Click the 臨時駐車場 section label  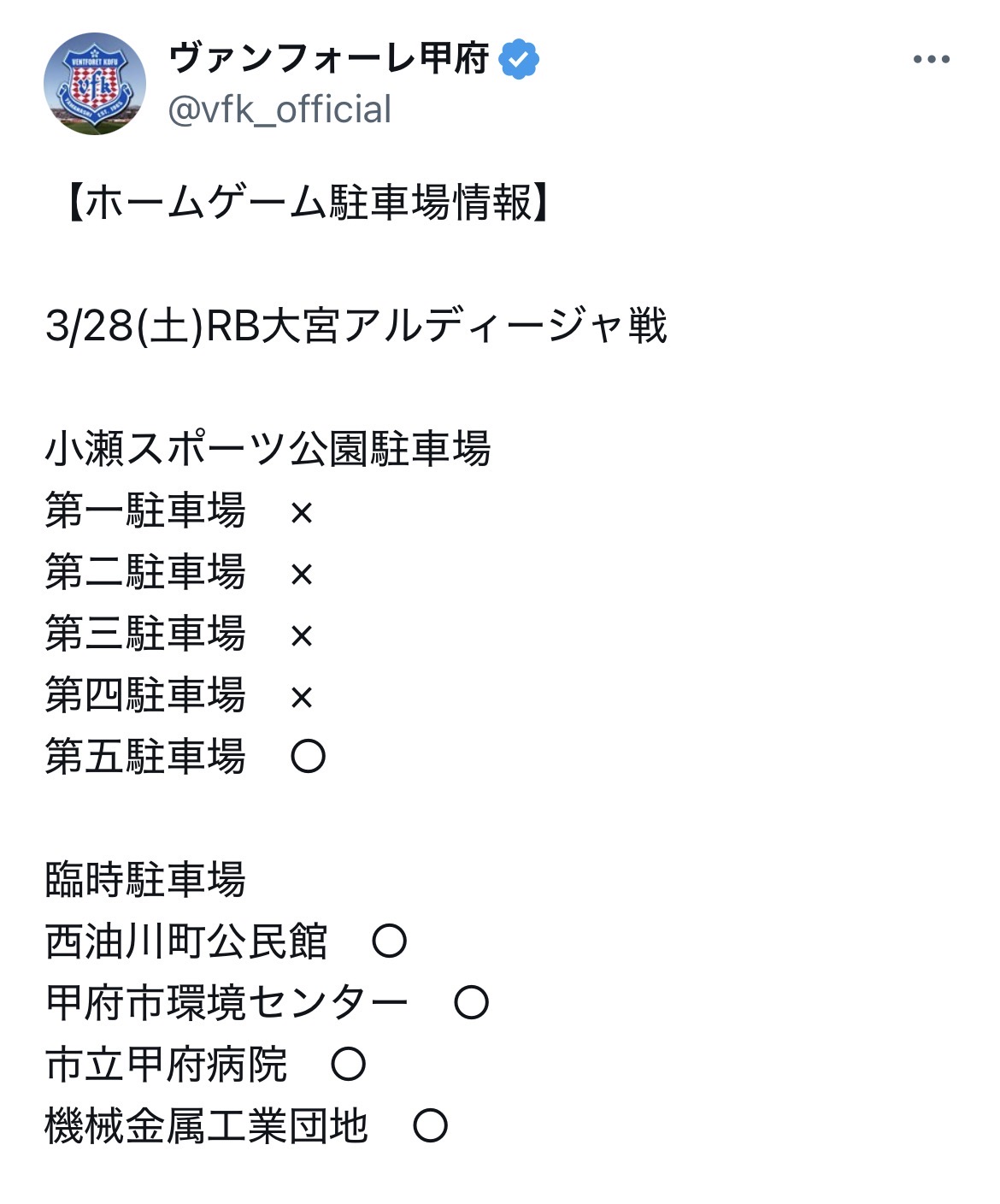point(145,880)
